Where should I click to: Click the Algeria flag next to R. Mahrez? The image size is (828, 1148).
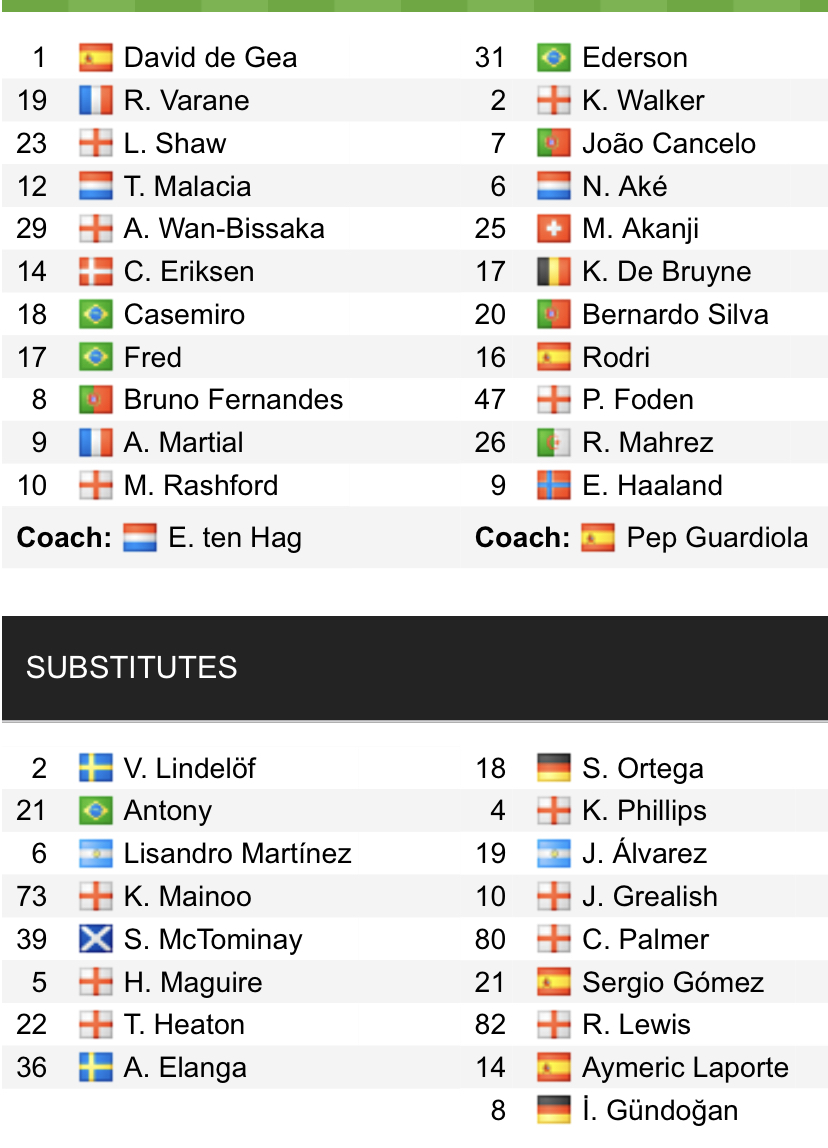click(x=553, y=443)
